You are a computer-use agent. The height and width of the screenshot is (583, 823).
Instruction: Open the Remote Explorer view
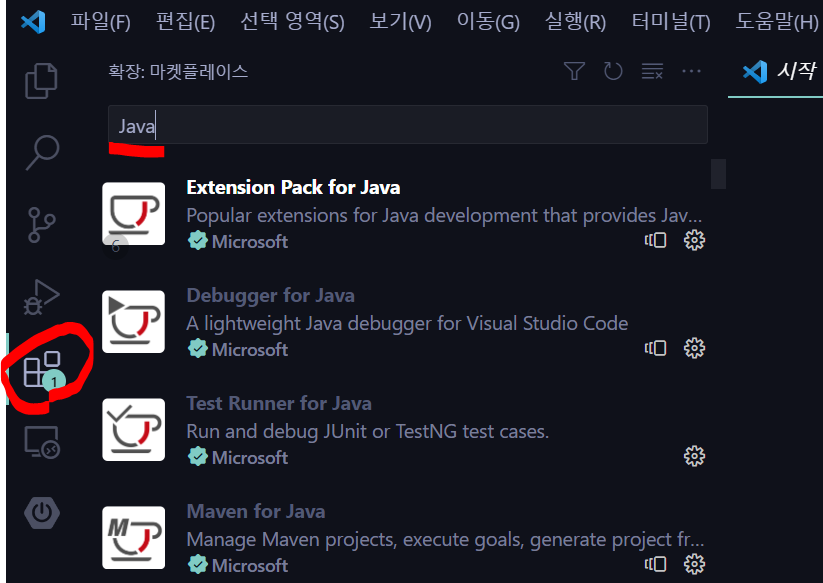point(41,442)
